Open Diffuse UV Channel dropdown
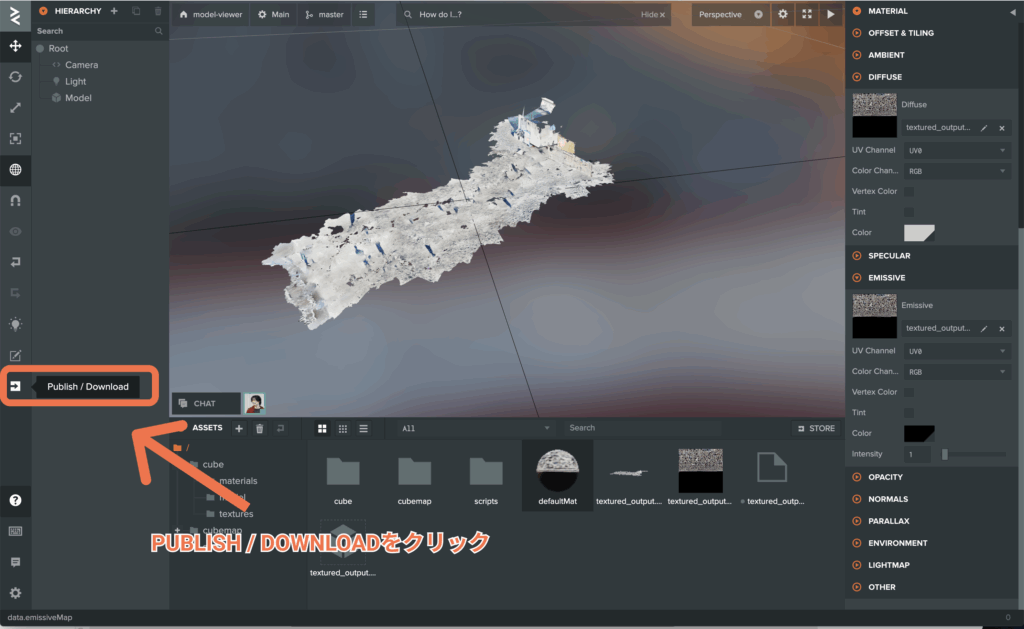Image resolution: width=1024 pixels, height=629 pixels. (x=957, y=150)
